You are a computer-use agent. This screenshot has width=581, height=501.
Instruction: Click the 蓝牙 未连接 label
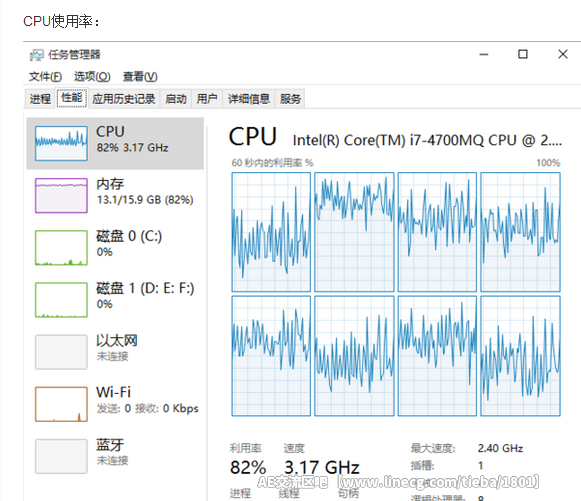(112, 452)
